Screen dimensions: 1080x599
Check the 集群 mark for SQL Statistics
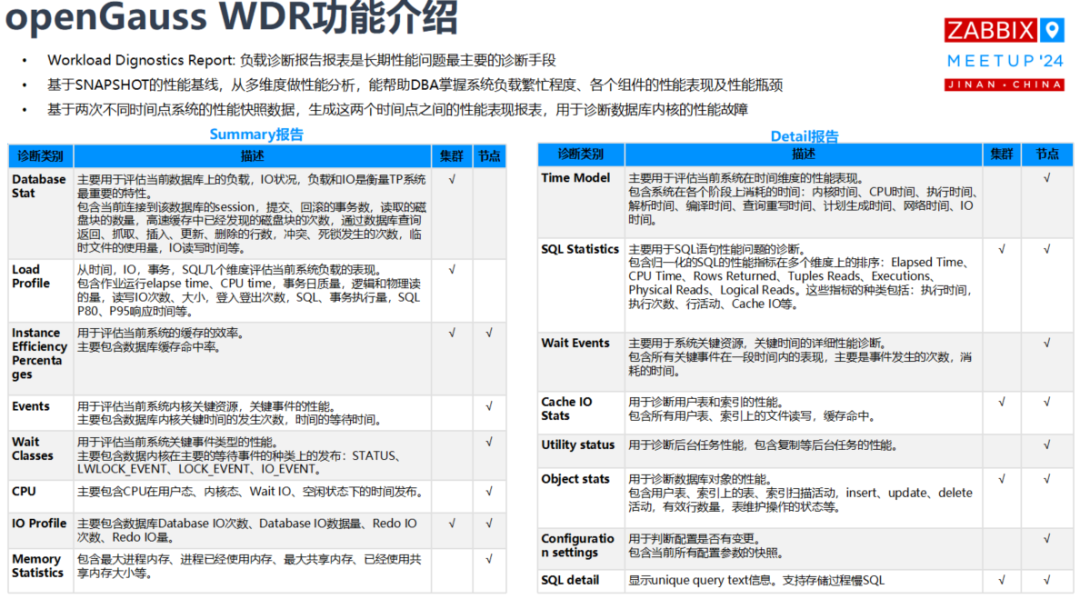(1002, 250)
